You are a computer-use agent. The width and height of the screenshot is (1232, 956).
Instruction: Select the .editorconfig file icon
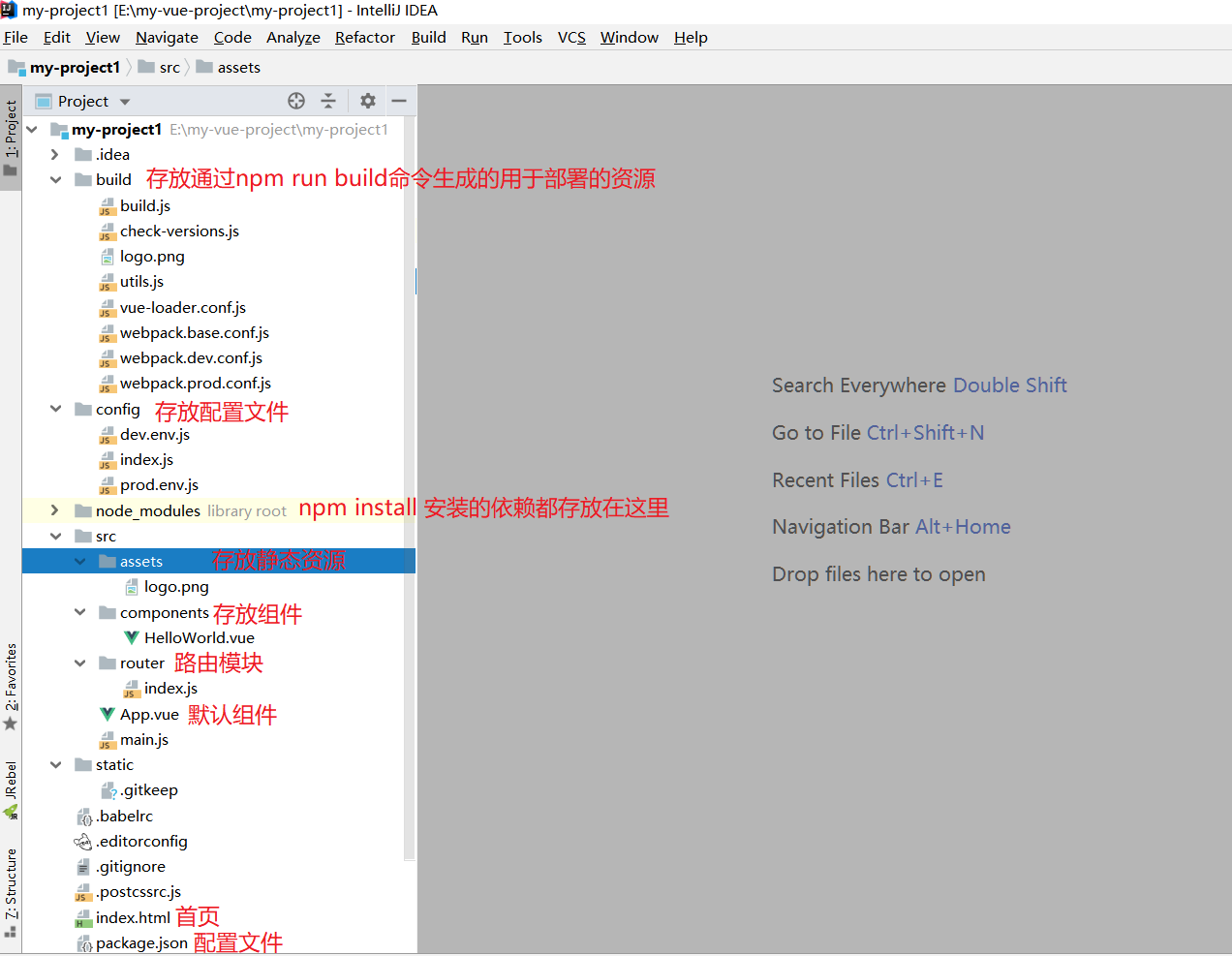83,842
